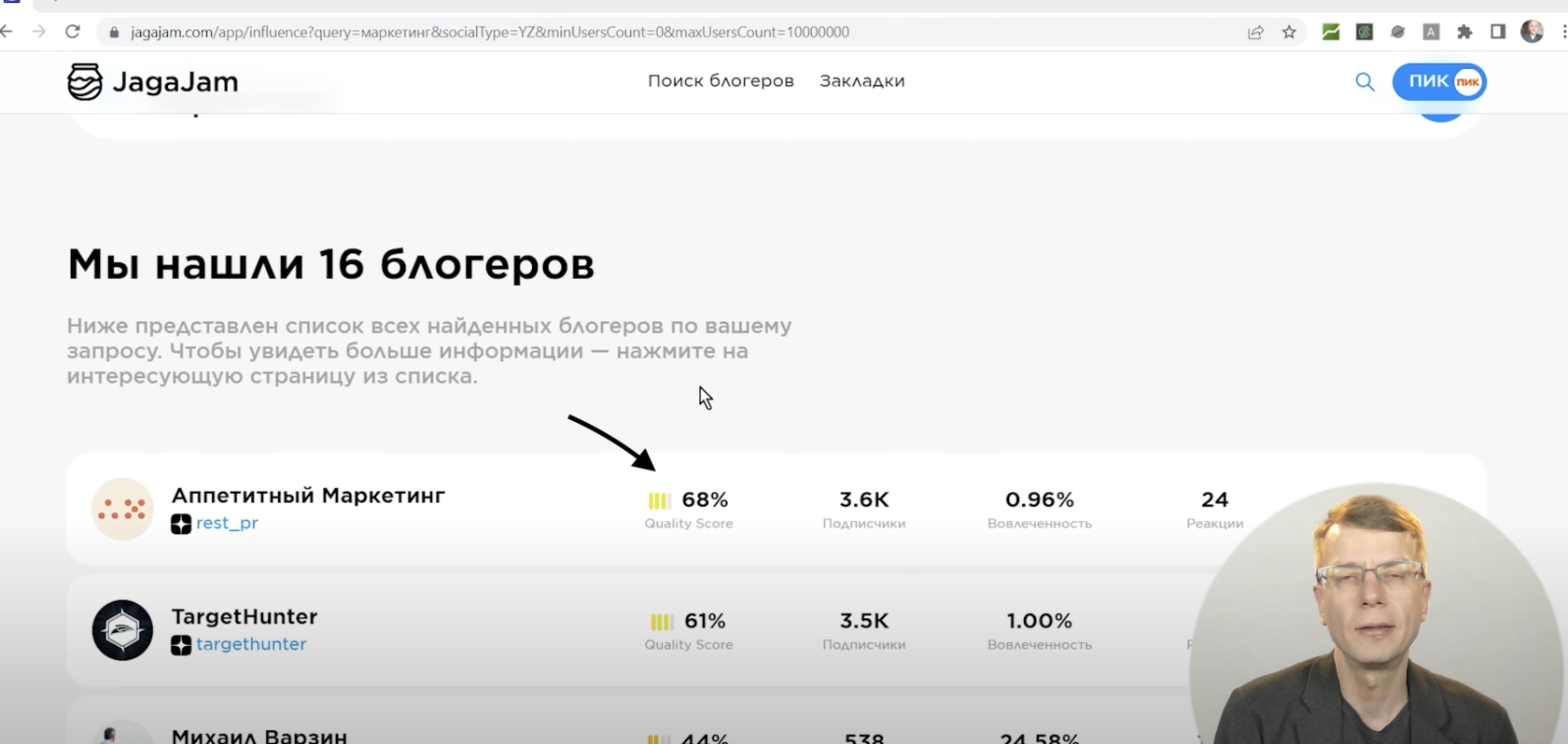Open the dark green square extension icon
This screenshot has width=1568, height=744.
click(1365, 33)
